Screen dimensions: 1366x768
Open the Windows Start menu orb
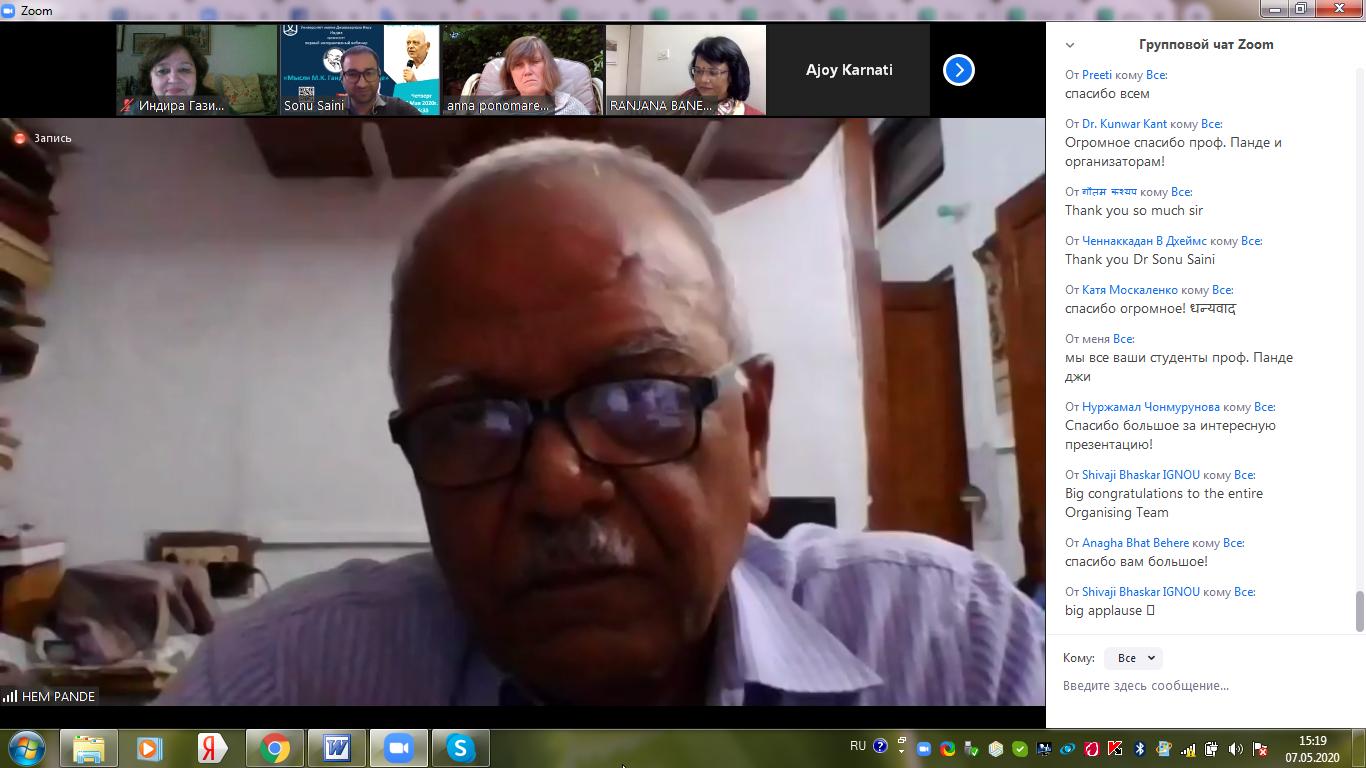click(27, 748)
